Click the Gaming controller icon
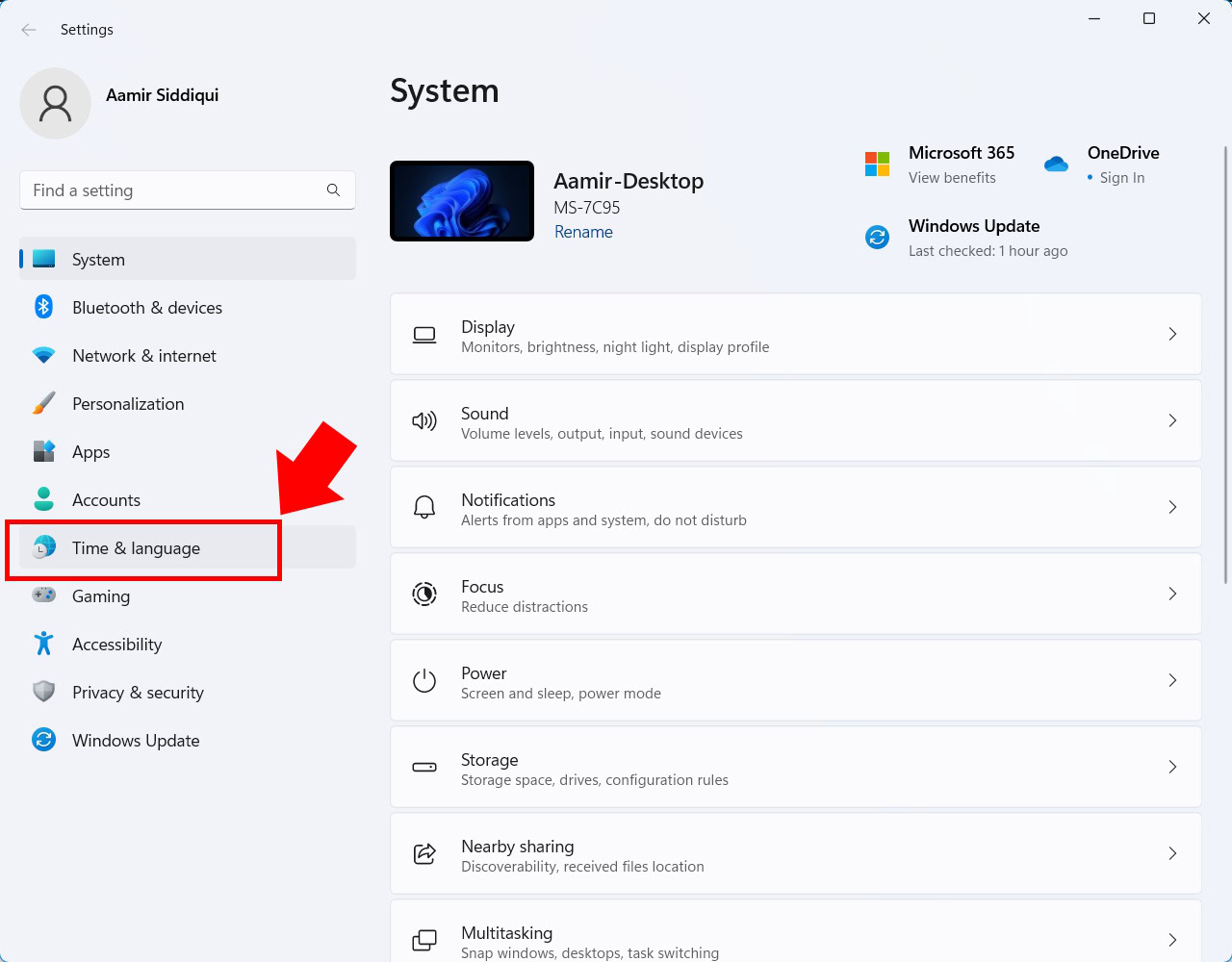Viewport: 1232px width, 962px height. coord(43,595)
